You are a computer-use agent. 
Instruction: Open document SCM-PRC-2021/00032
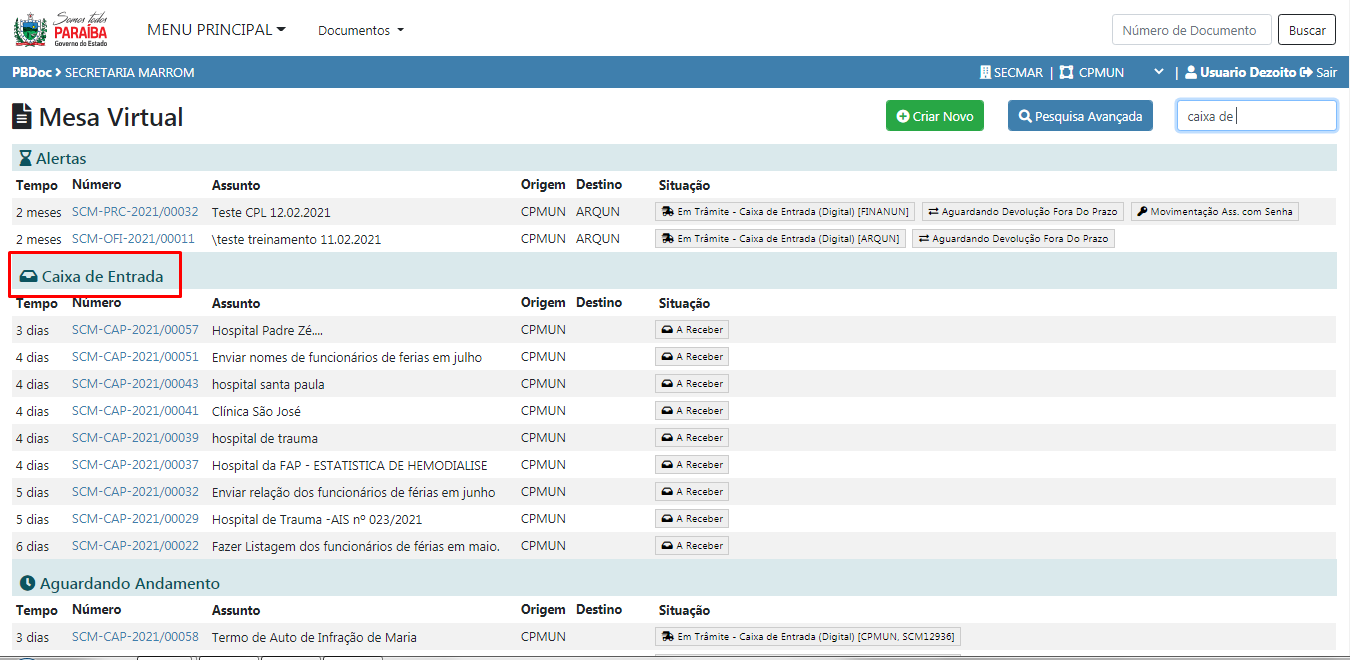(135, 212)
